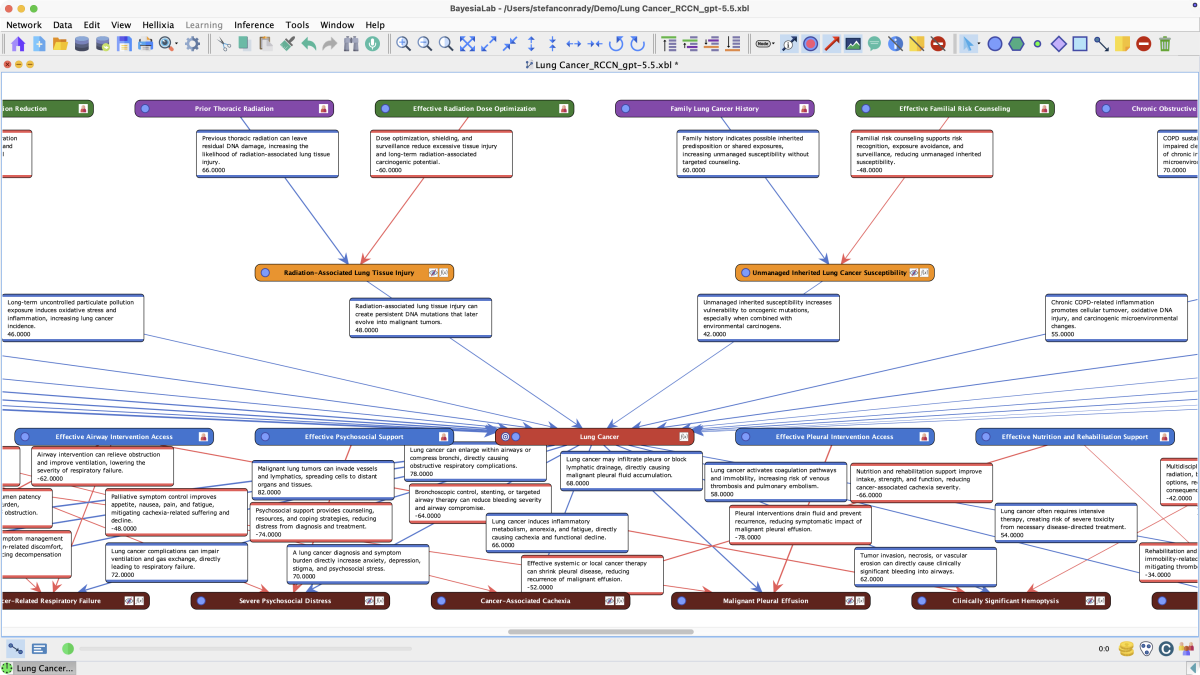Screen dimensions: 1200x675
Task: Click the "48.0000" value under Radiation-associated injury comment
Action: point(367,330)
